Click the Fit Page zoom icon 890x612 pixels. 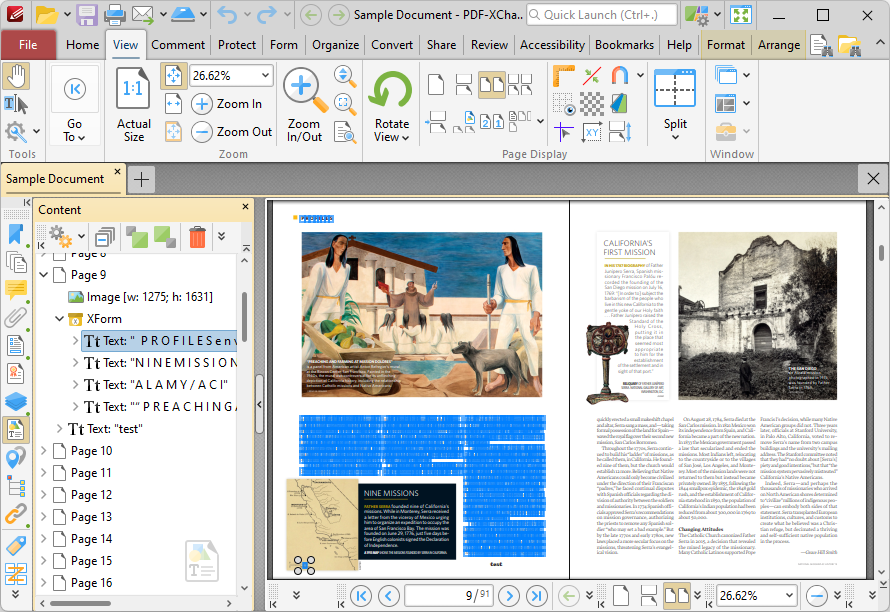click(173, 76)
